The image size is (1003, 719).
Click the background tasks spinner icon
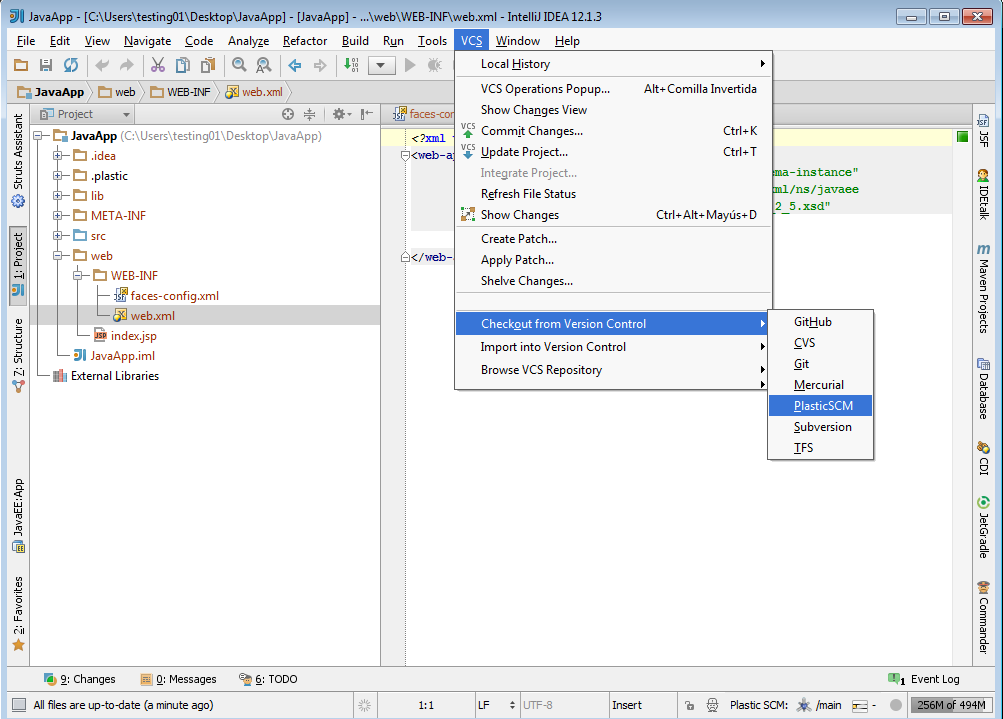365,706
